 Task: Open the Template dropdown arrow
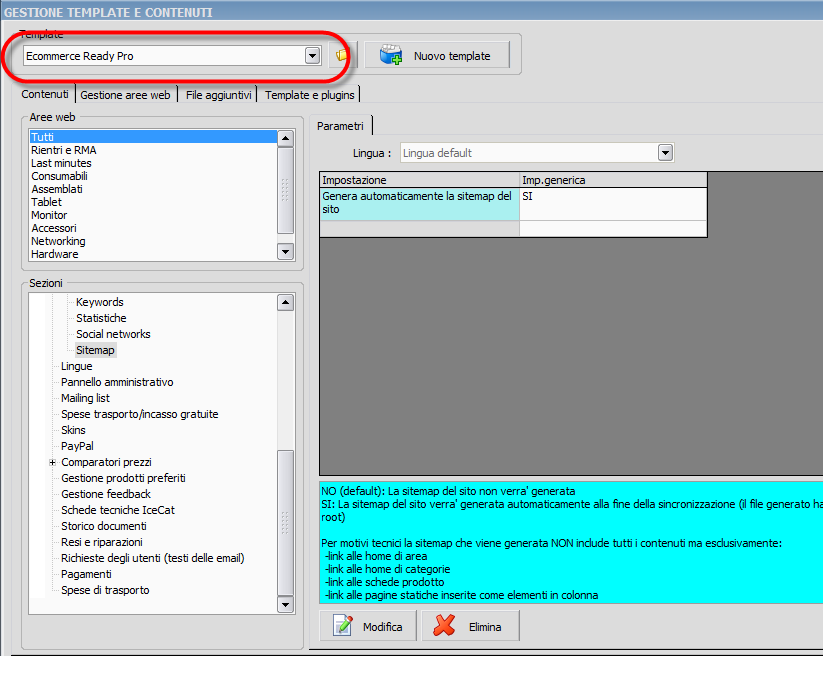(312, 55)
